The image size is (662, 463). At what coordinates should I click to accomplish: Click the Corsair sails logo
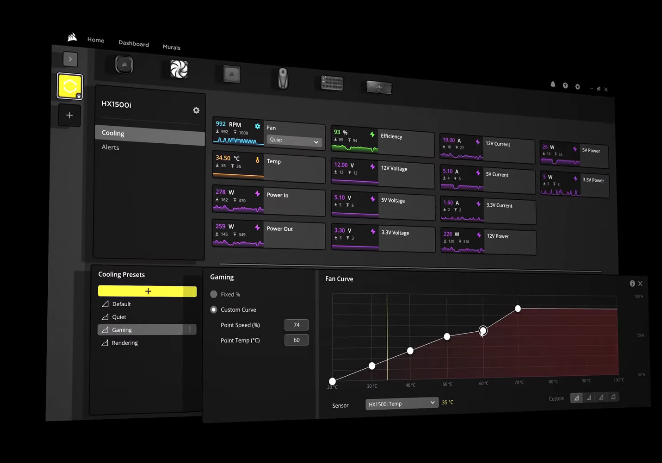pos(72,38)
